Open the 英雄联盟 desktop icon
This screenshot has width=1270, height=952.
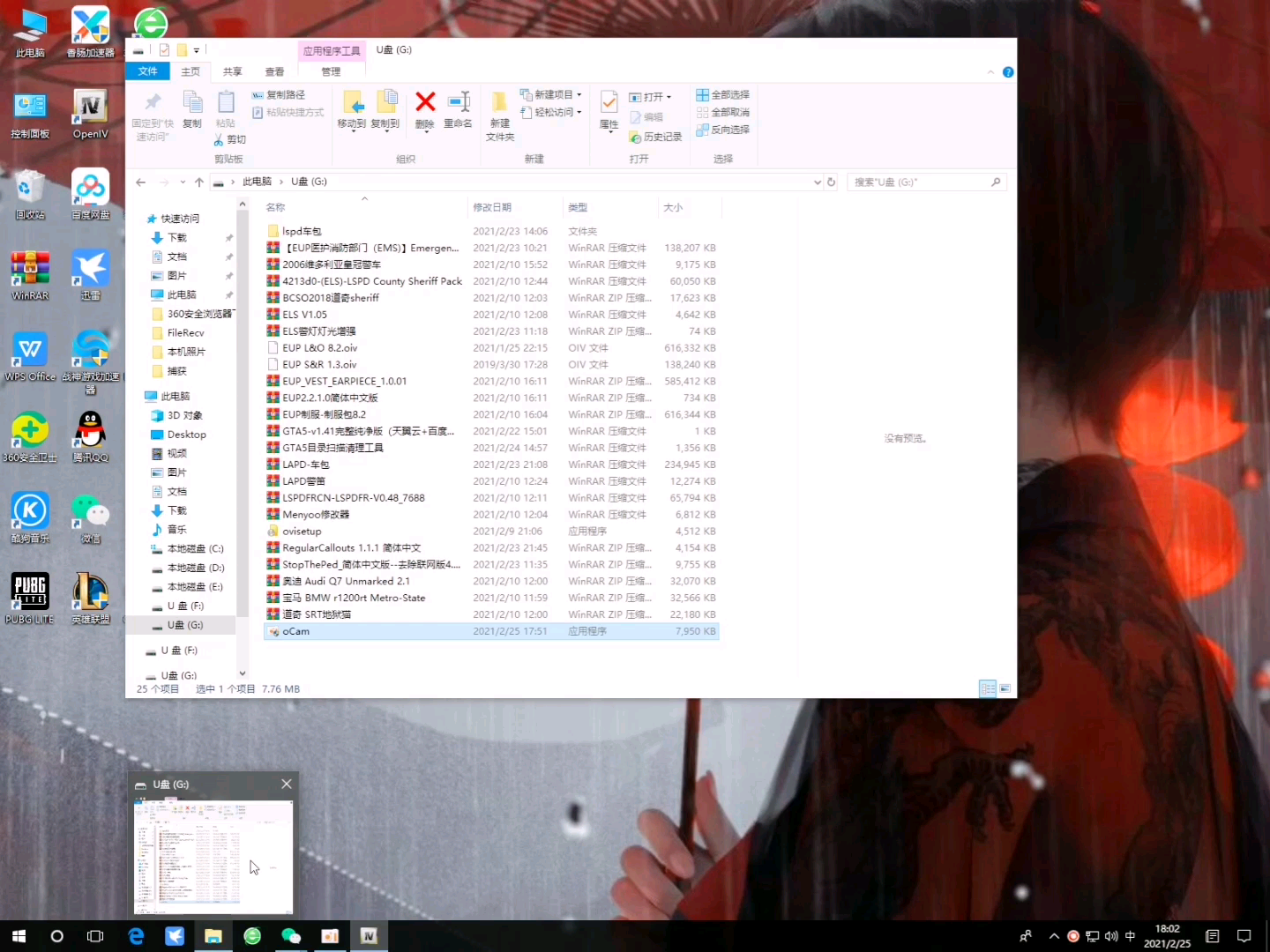point(91,599)
